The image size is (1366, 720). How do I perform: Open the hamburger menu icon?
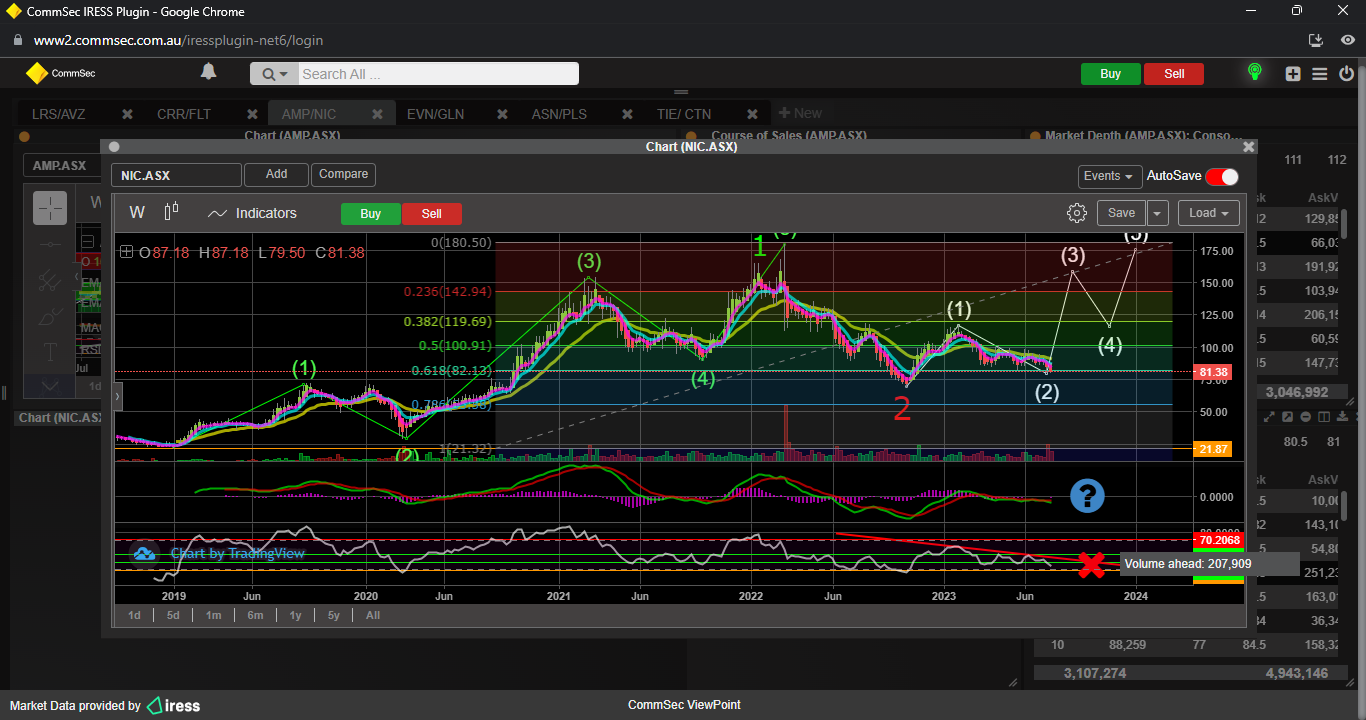(1319, 73)
